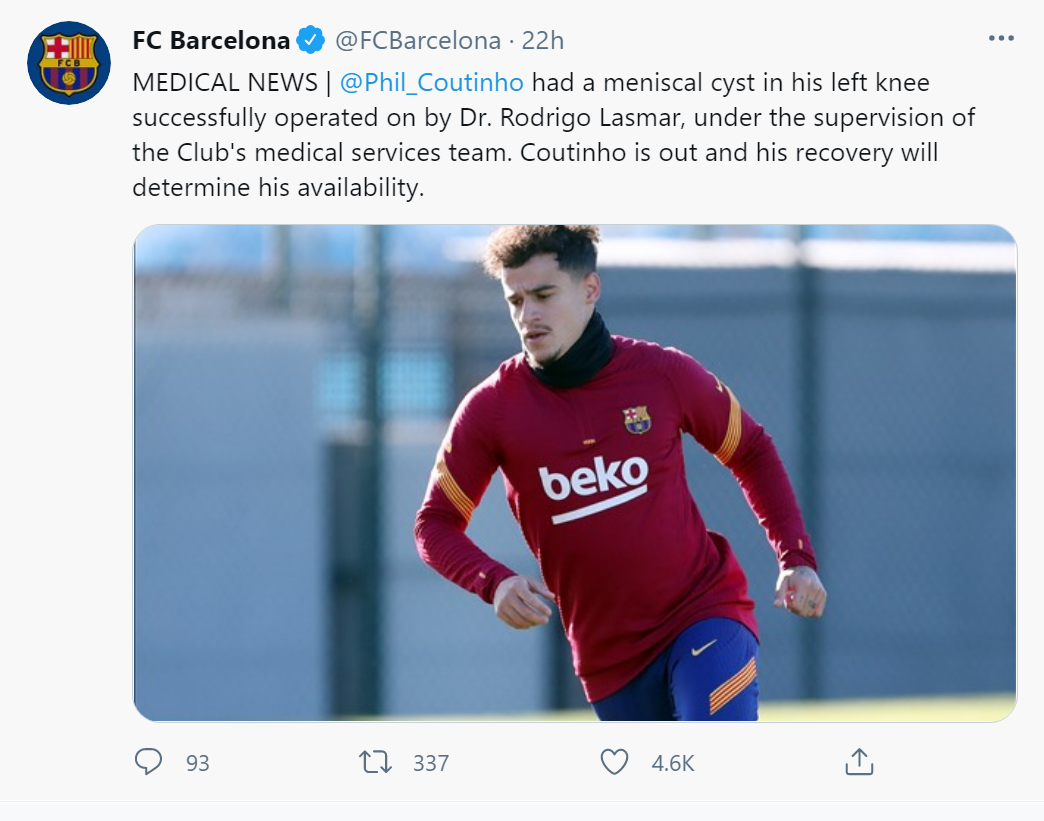Click the Barcelona crest on the training shirt
The width and height of the screenshot is (1044, 821).
[637, 419]
